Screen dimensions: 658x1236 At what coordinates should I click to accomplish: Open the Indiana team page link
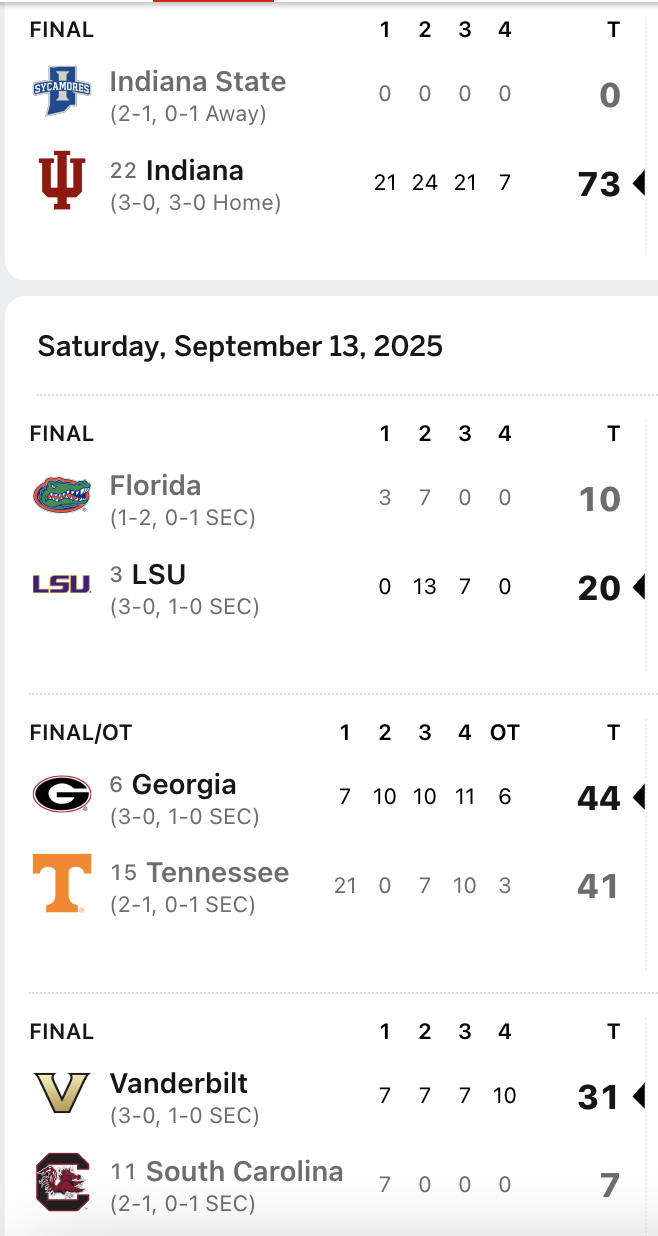tap(194, 170)
